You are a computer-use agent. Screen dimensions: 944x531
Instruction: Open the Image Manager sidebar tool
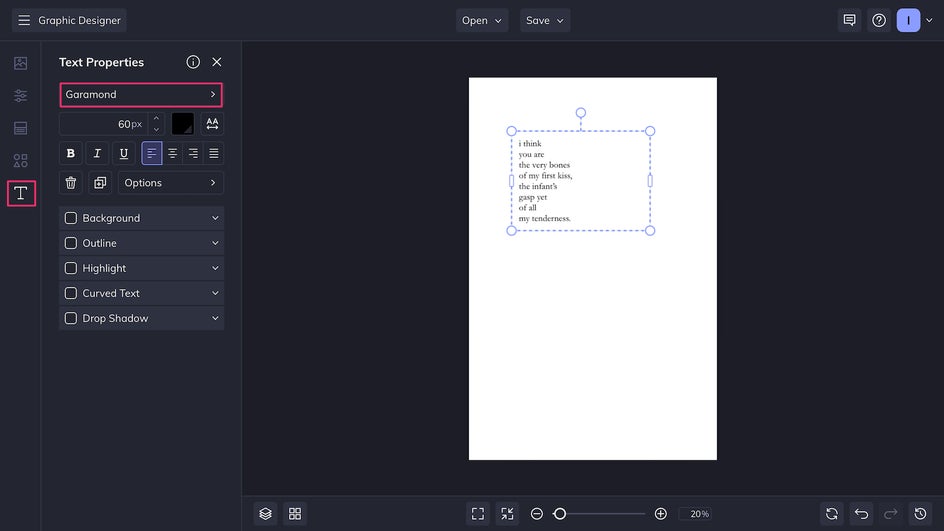pos(20,63)
